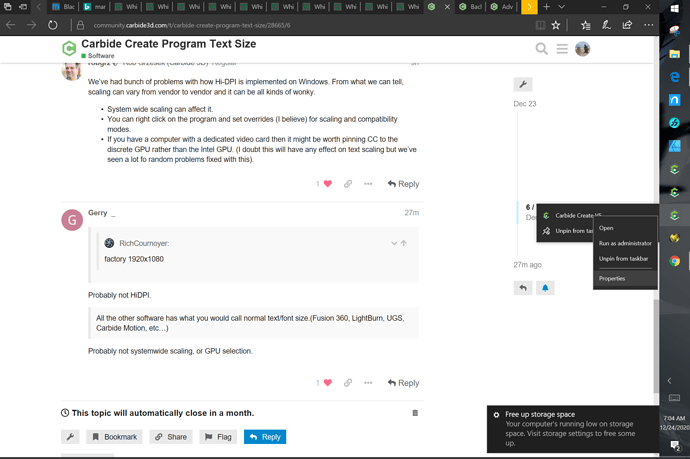The height and width of the screenshot is (459, 690).
Task: Open Gerry's username link
Action: point(98,213)
